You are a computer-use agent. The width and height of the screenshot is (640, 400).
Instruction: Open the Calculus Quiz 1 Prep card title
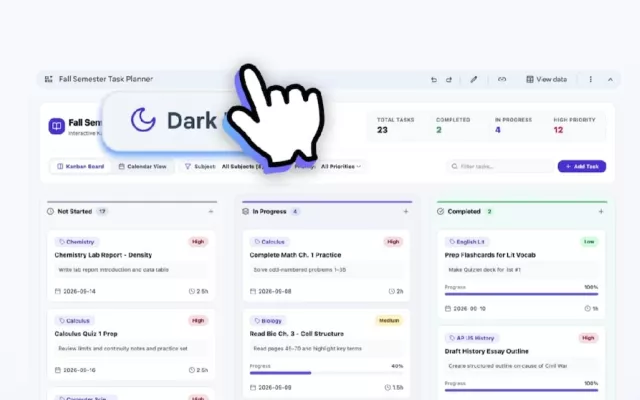(86, 334)
